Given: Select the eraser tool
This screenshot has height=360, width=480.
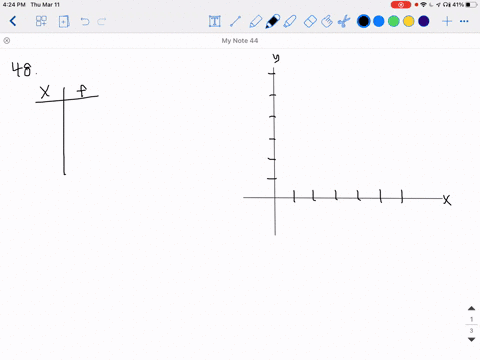Looking at the screenshot, I should [x=310, y=22].
